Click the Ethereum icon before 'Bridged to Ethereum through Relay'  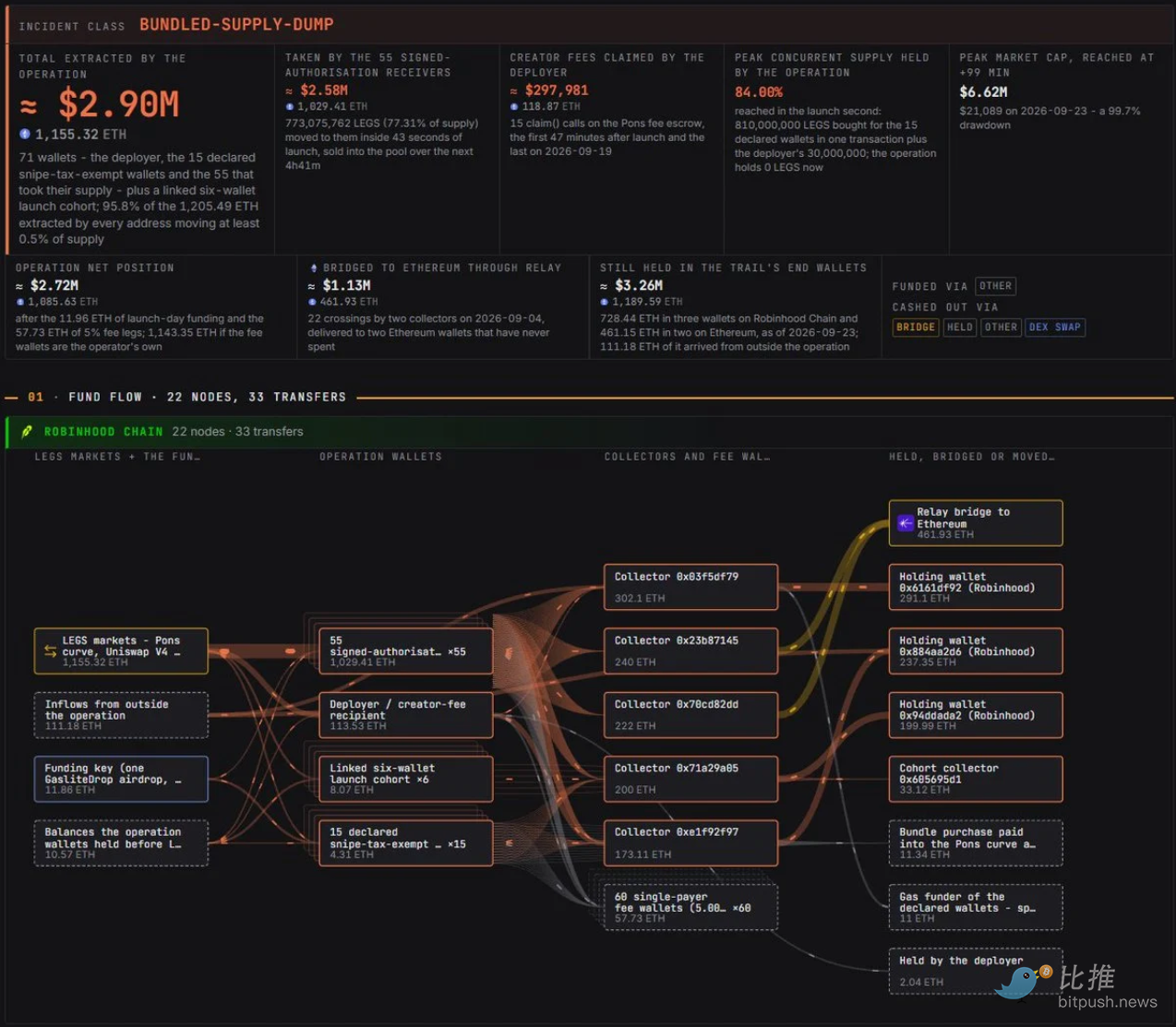click(x=314, y=269)
